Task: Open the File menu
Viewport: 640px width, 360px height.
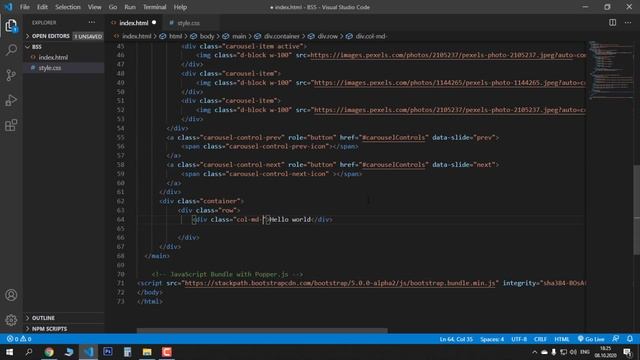Action: [x=25, y=7]
